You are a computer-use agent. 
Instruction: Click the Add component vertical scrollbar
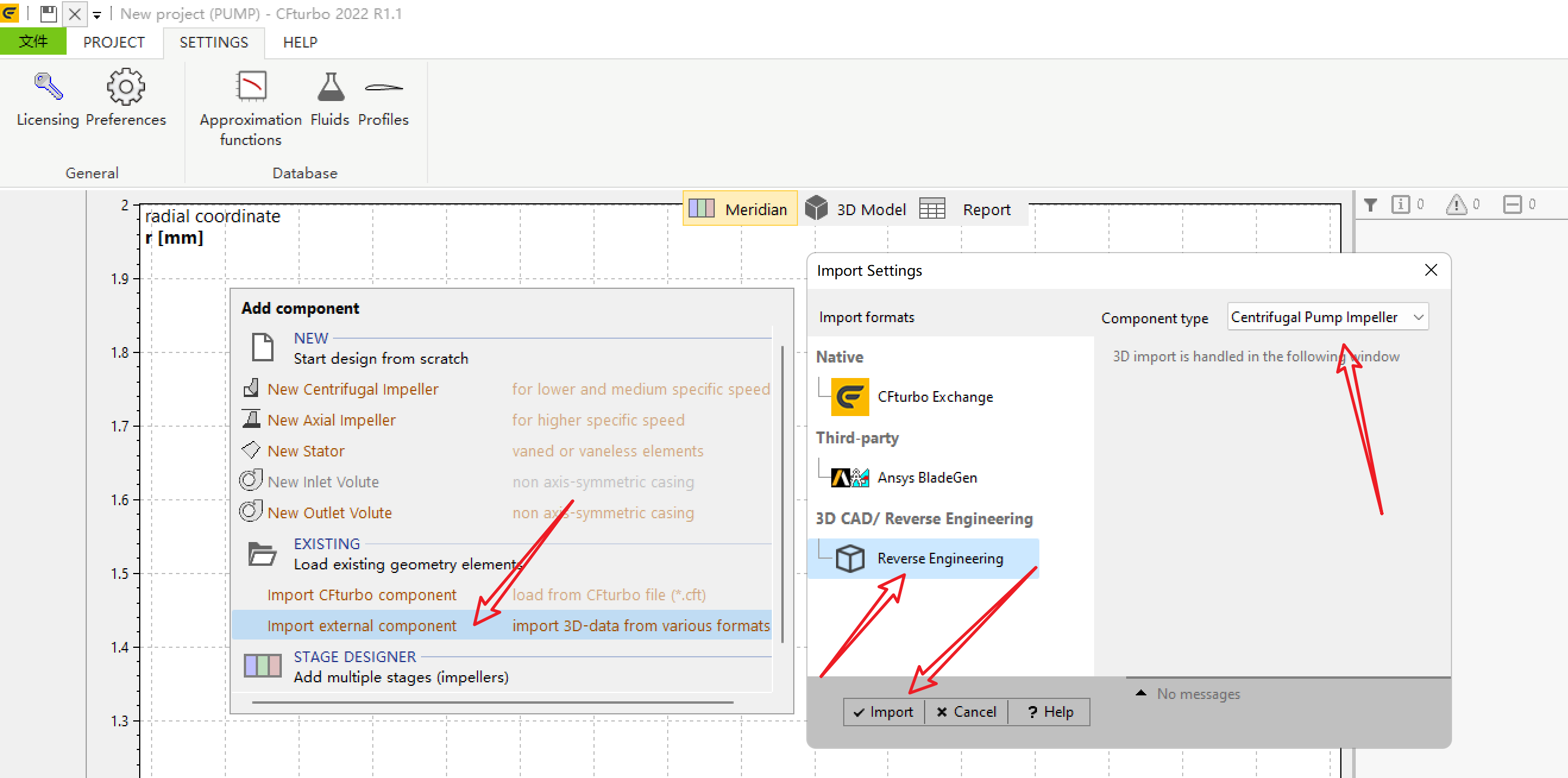[x=782, y=493]
